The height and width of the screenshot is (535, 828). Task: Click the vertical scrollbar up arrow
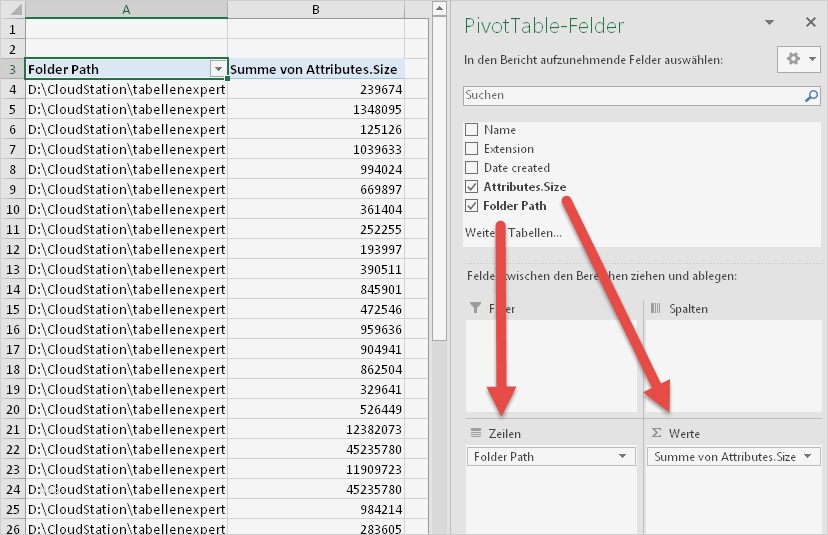tap(439, 8)
